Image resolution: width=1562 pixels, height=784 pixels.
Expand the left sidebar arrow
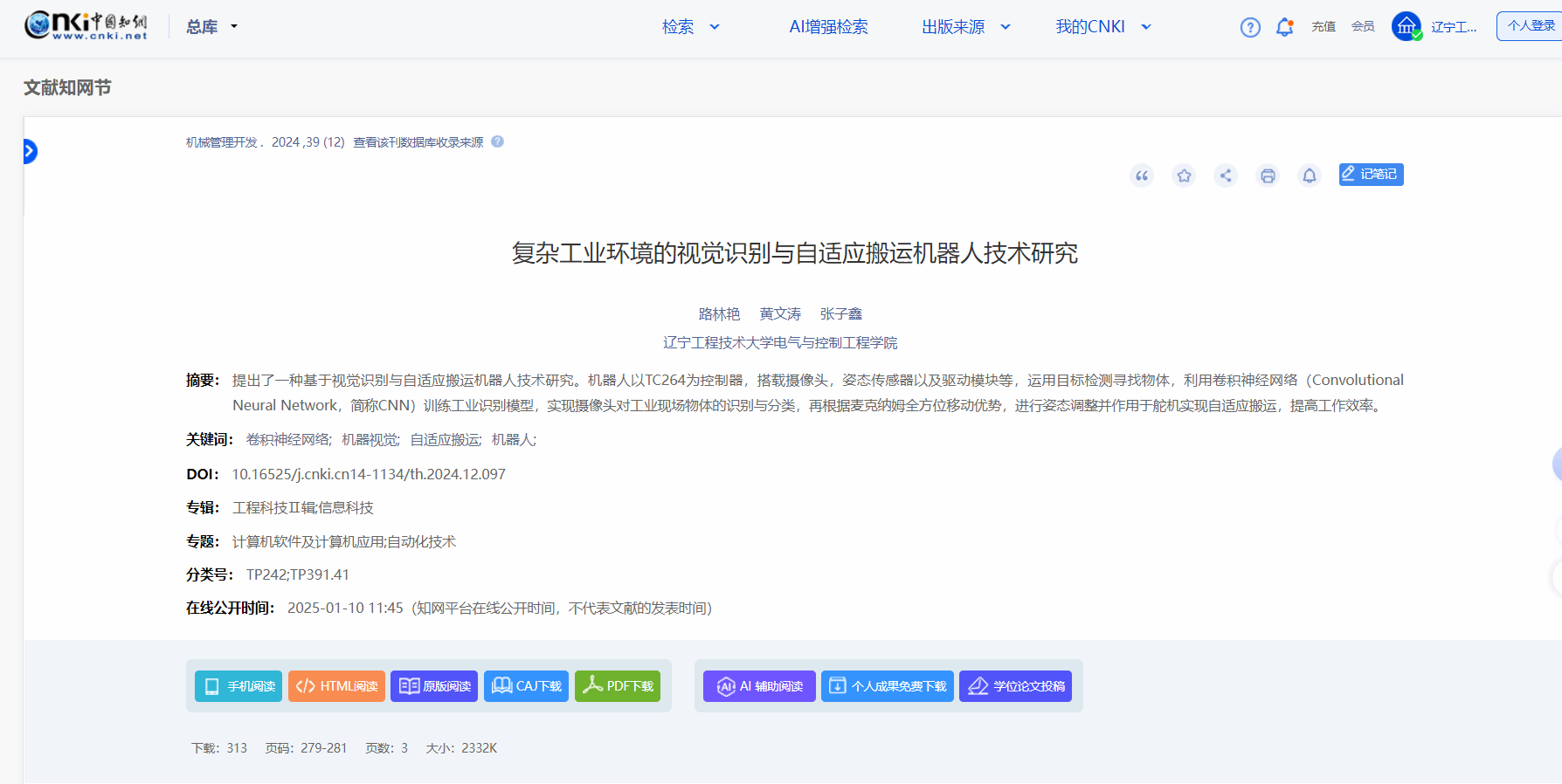(x=30, y=152)
